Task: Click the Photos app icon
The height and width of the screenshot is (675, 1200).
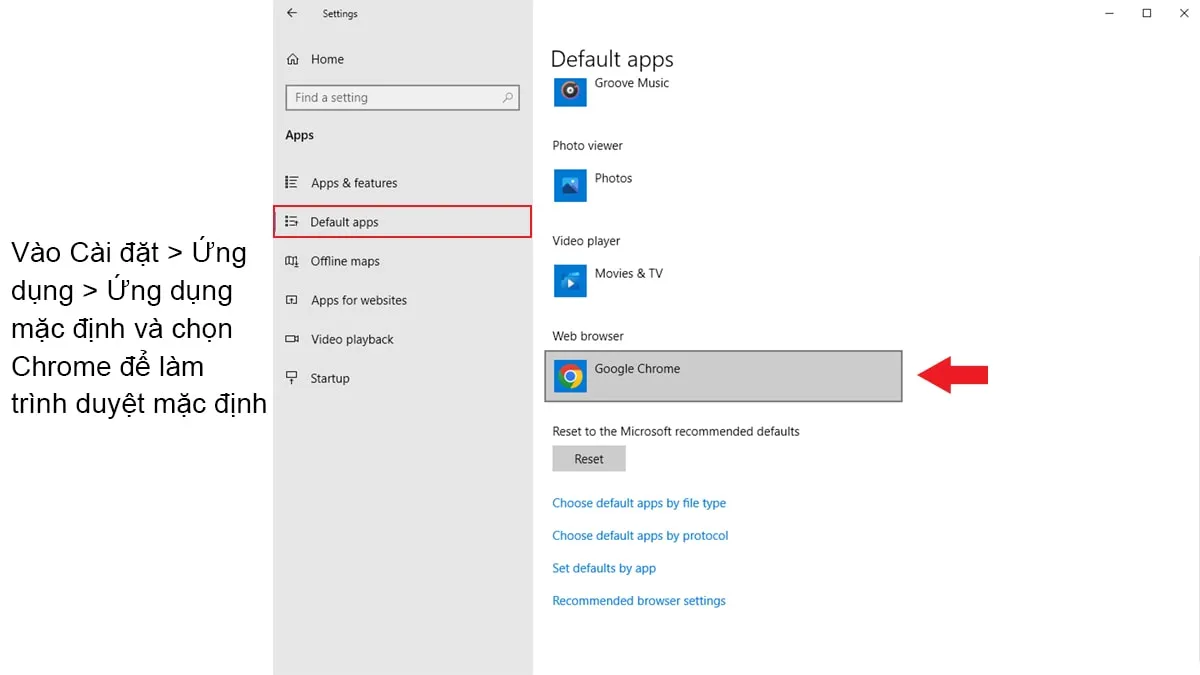Action: 569,185
